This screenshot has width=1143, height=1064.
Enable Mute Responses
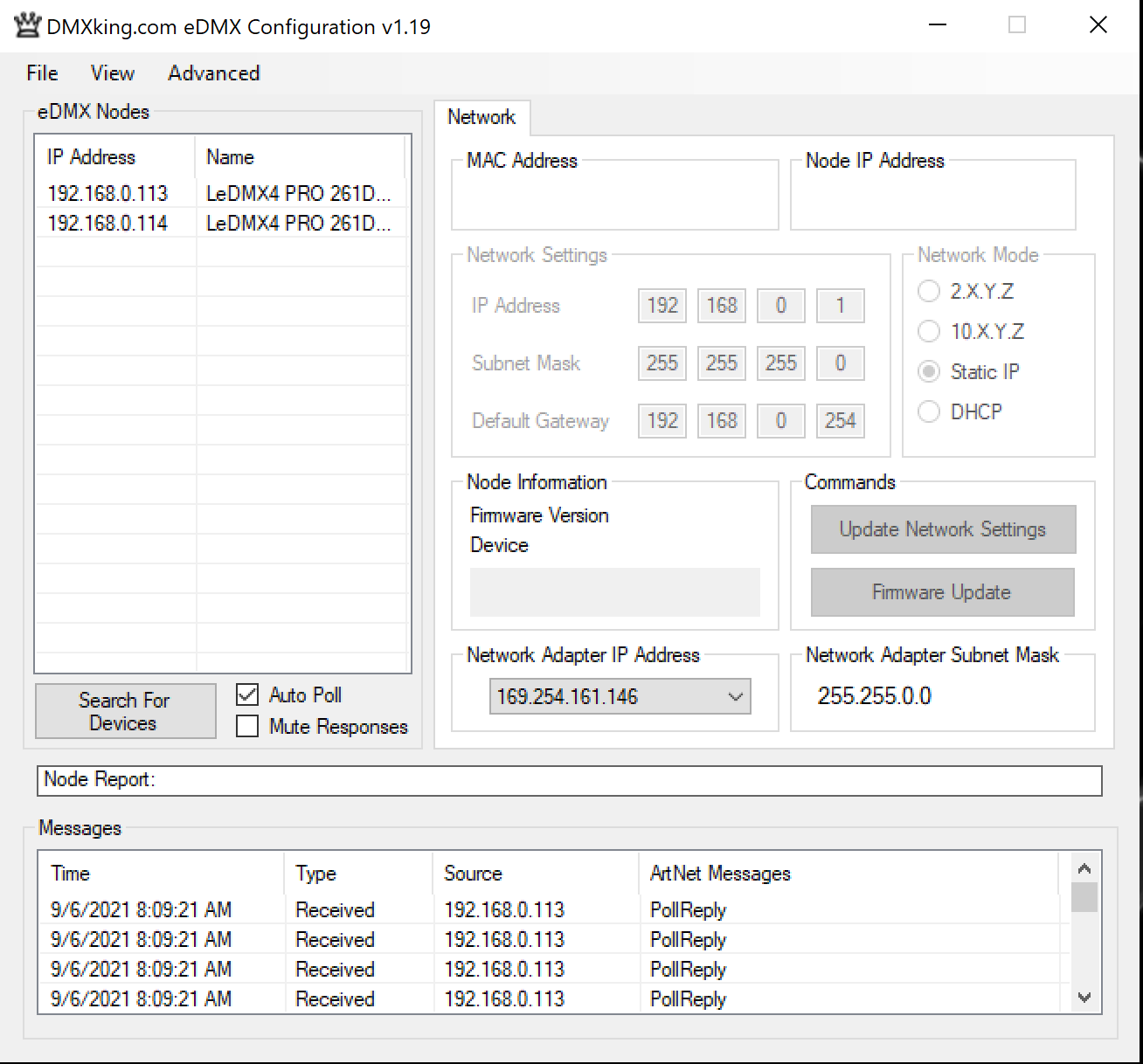click(246, 726)
